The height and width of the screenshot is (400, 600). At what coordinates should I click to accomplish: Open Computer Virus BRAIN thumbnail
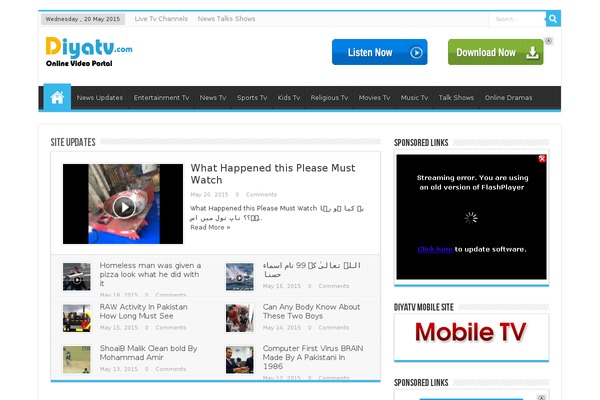tap(240, 359)
